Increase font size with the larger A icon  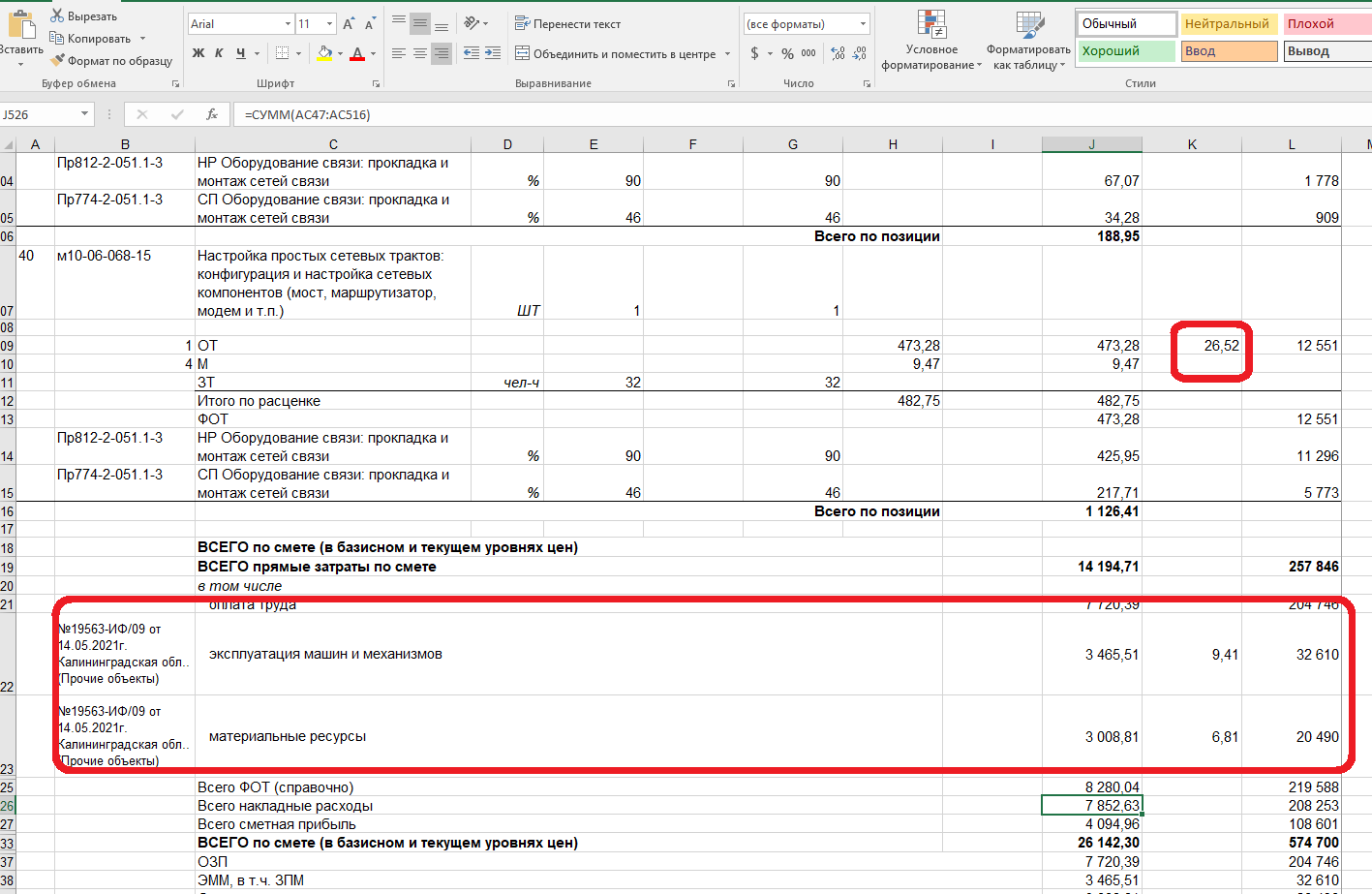click(349, 23)
